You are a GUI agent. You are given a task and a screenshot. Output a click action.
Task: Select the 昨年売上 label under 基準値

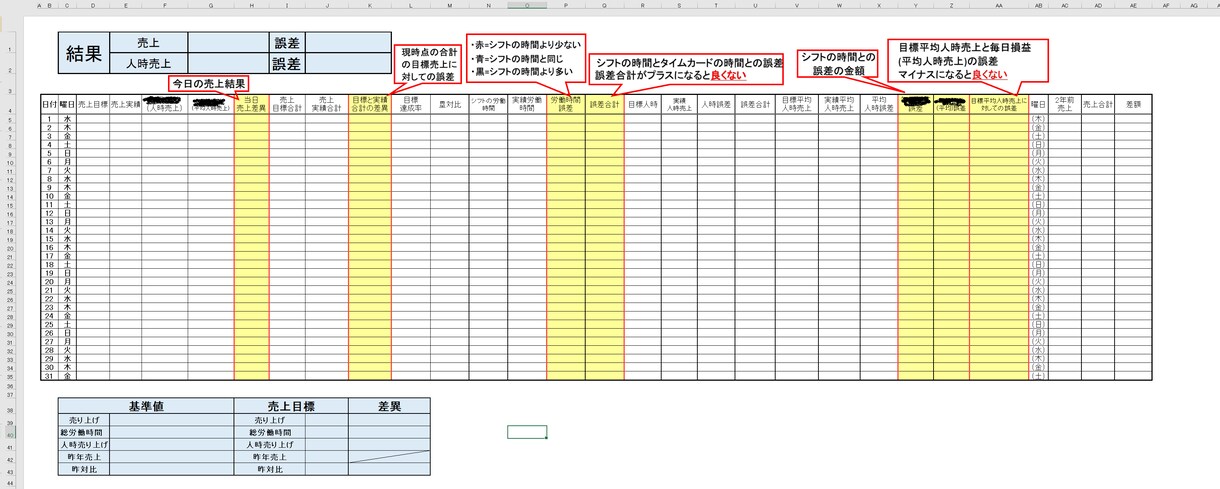point(84,456)
